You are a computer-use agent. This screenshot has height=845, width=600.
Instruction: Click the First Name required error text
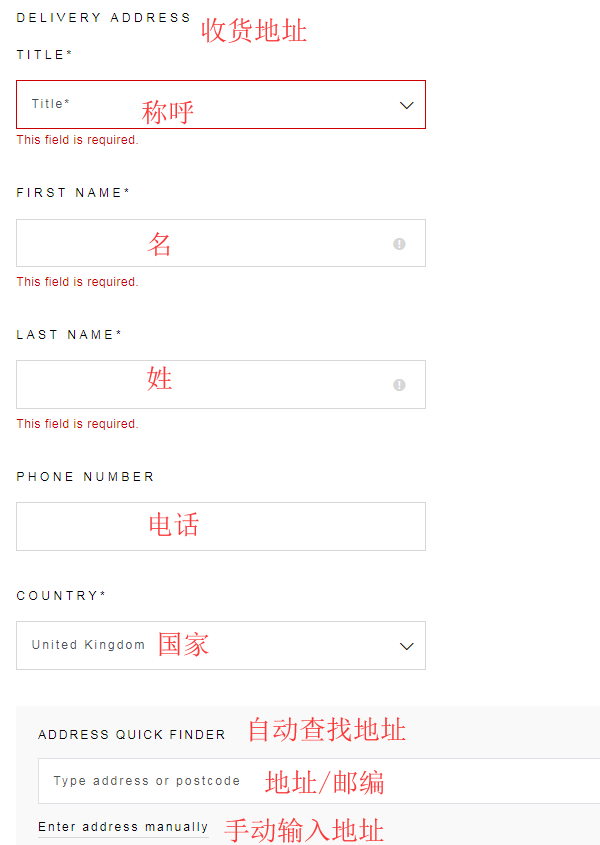tap(77, 282)
